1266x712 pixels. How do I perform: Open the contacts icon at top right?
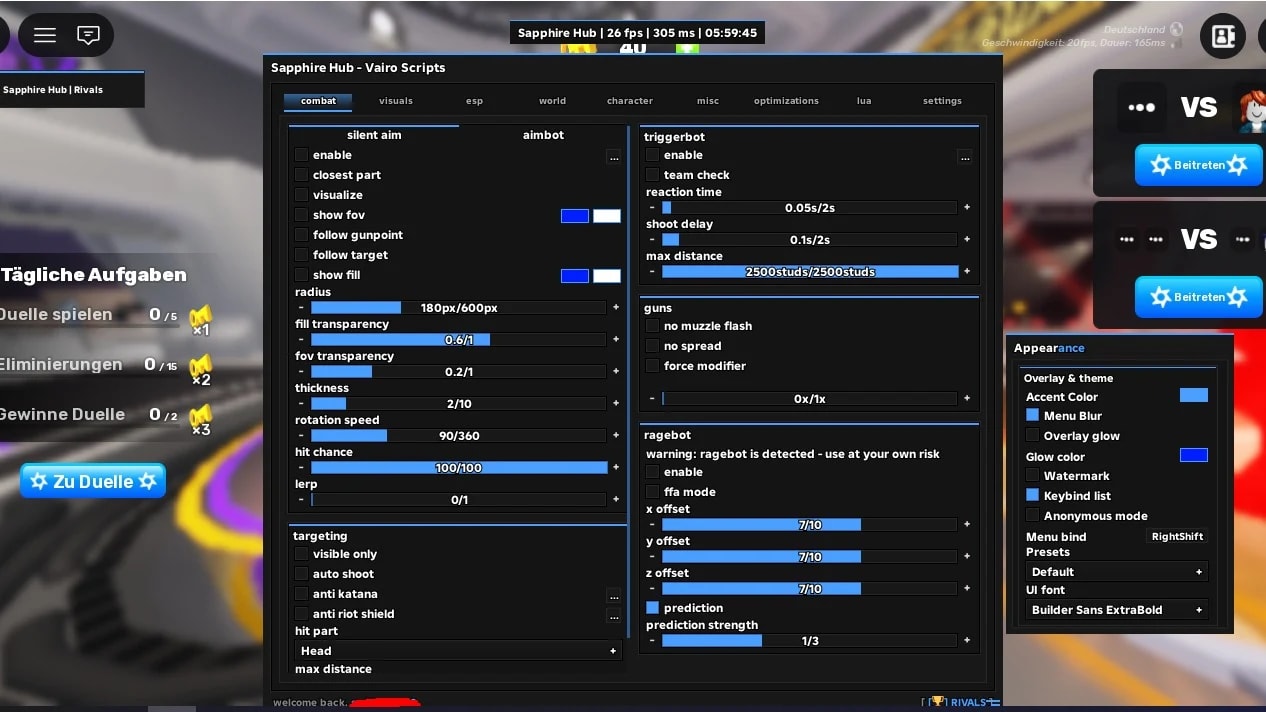point(1222,36)
